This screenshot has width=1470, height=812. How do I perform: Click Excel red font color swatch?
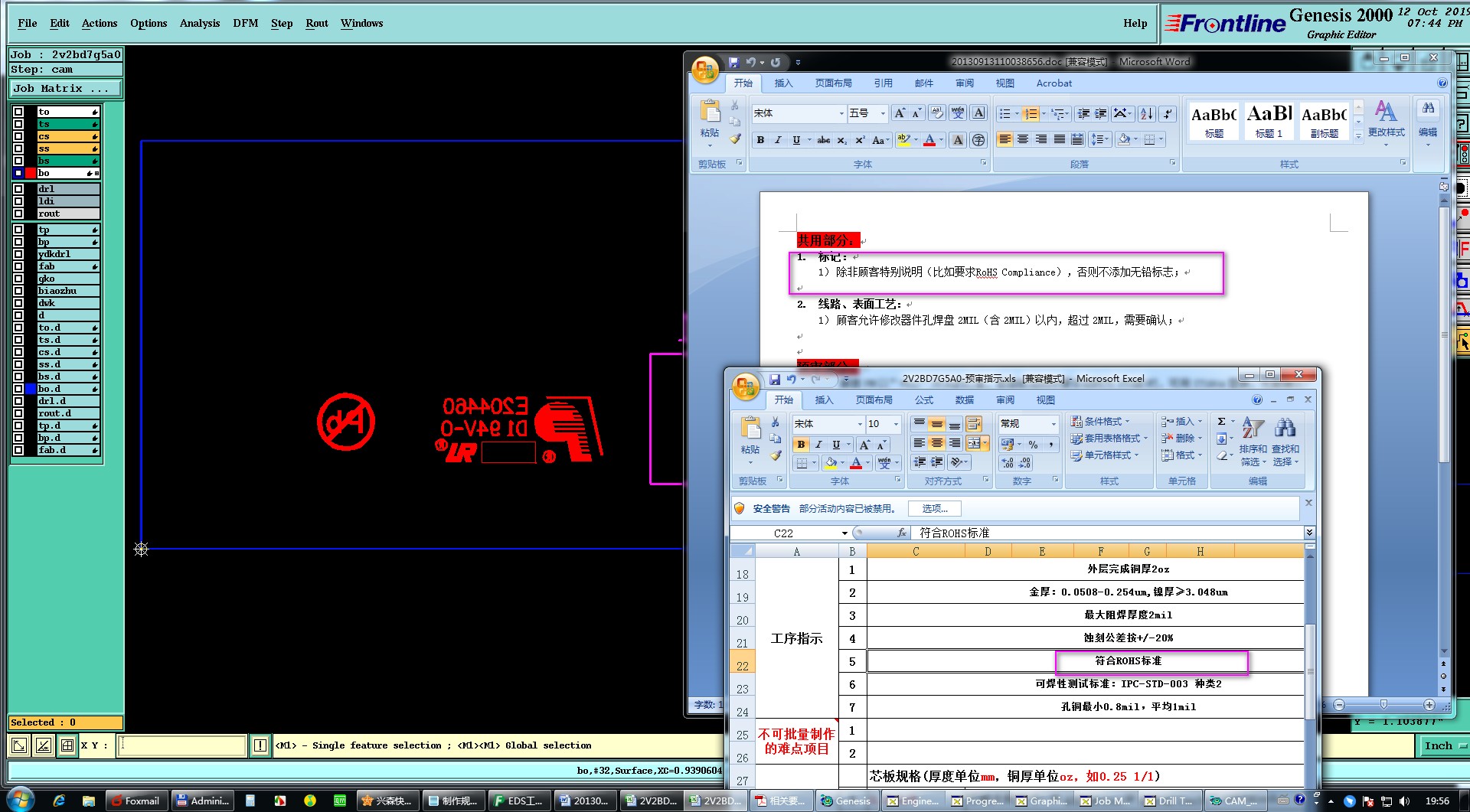tap(855, 463)
